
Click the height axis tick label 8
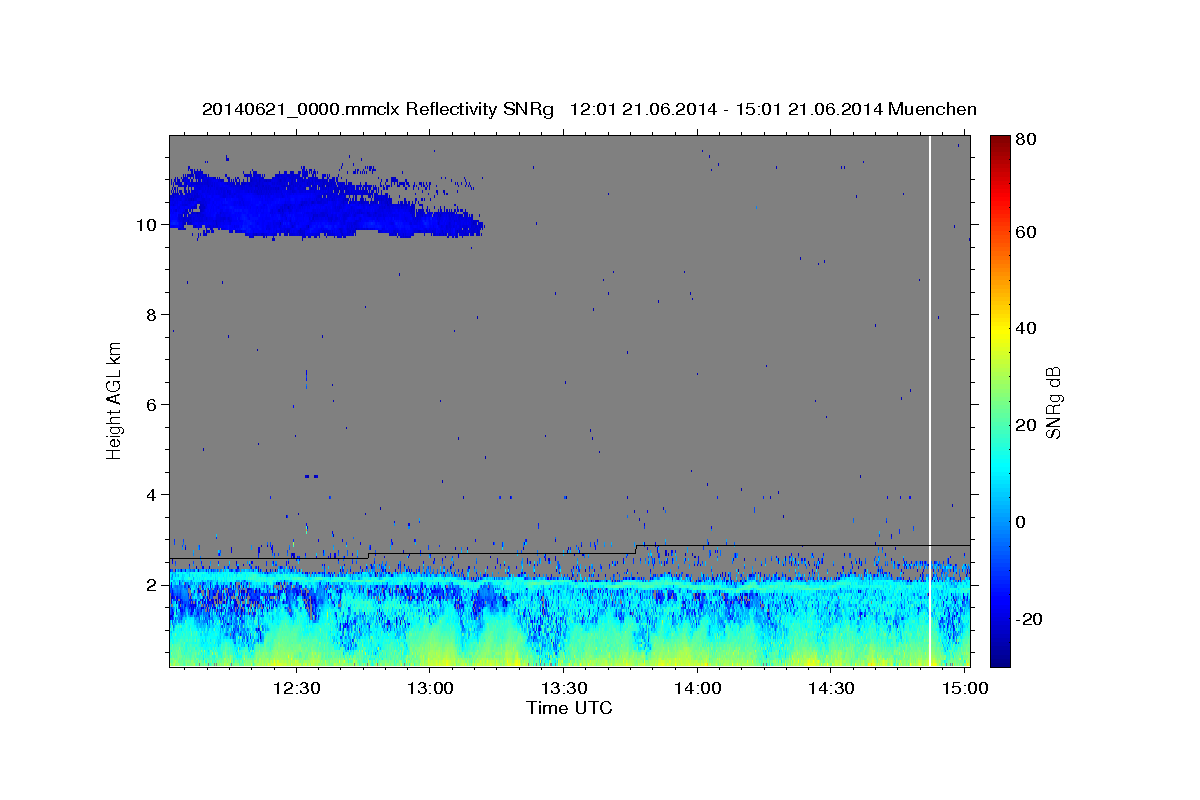150,315
